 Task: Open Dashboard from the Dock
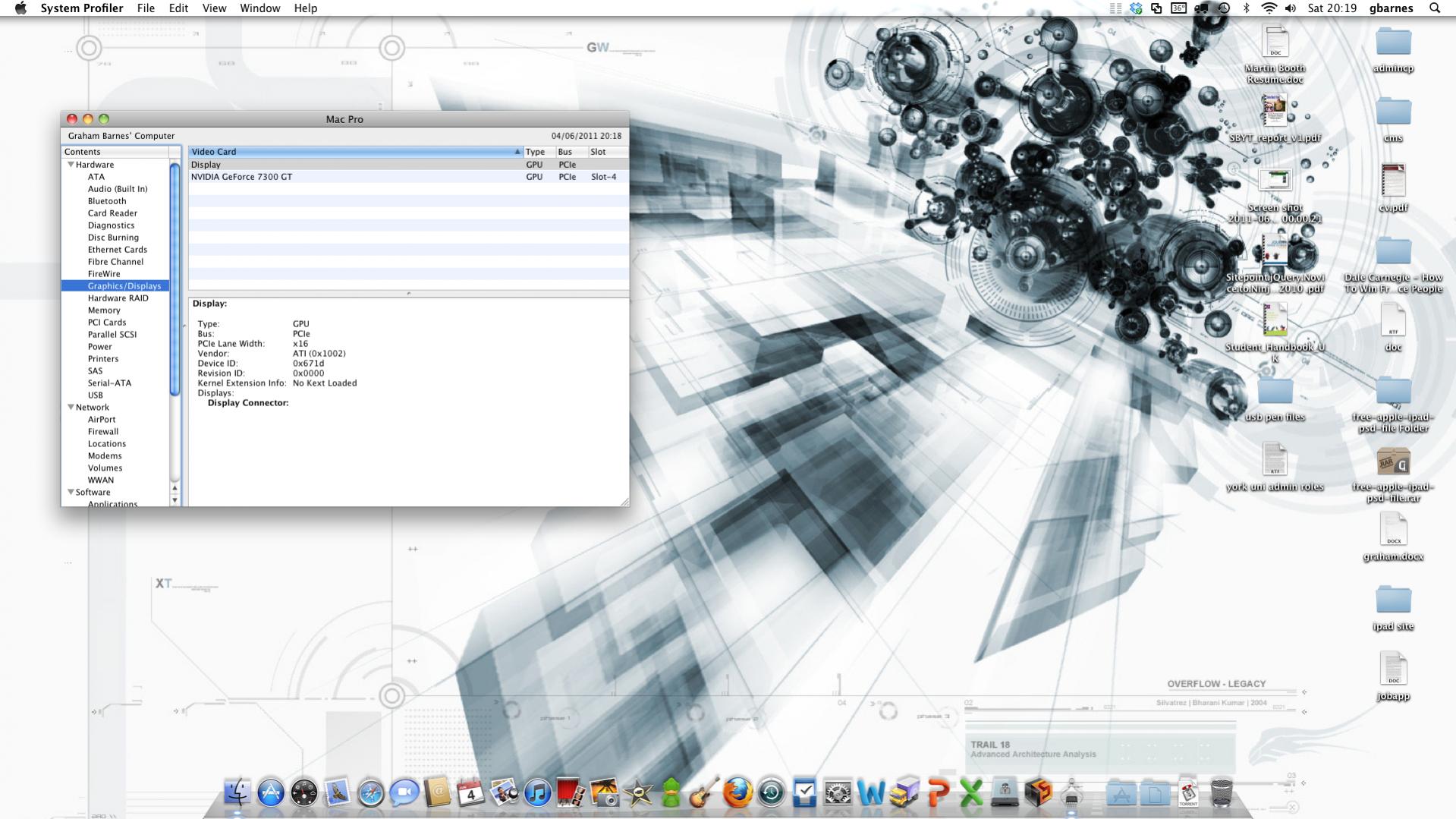(x=304, y=792)
